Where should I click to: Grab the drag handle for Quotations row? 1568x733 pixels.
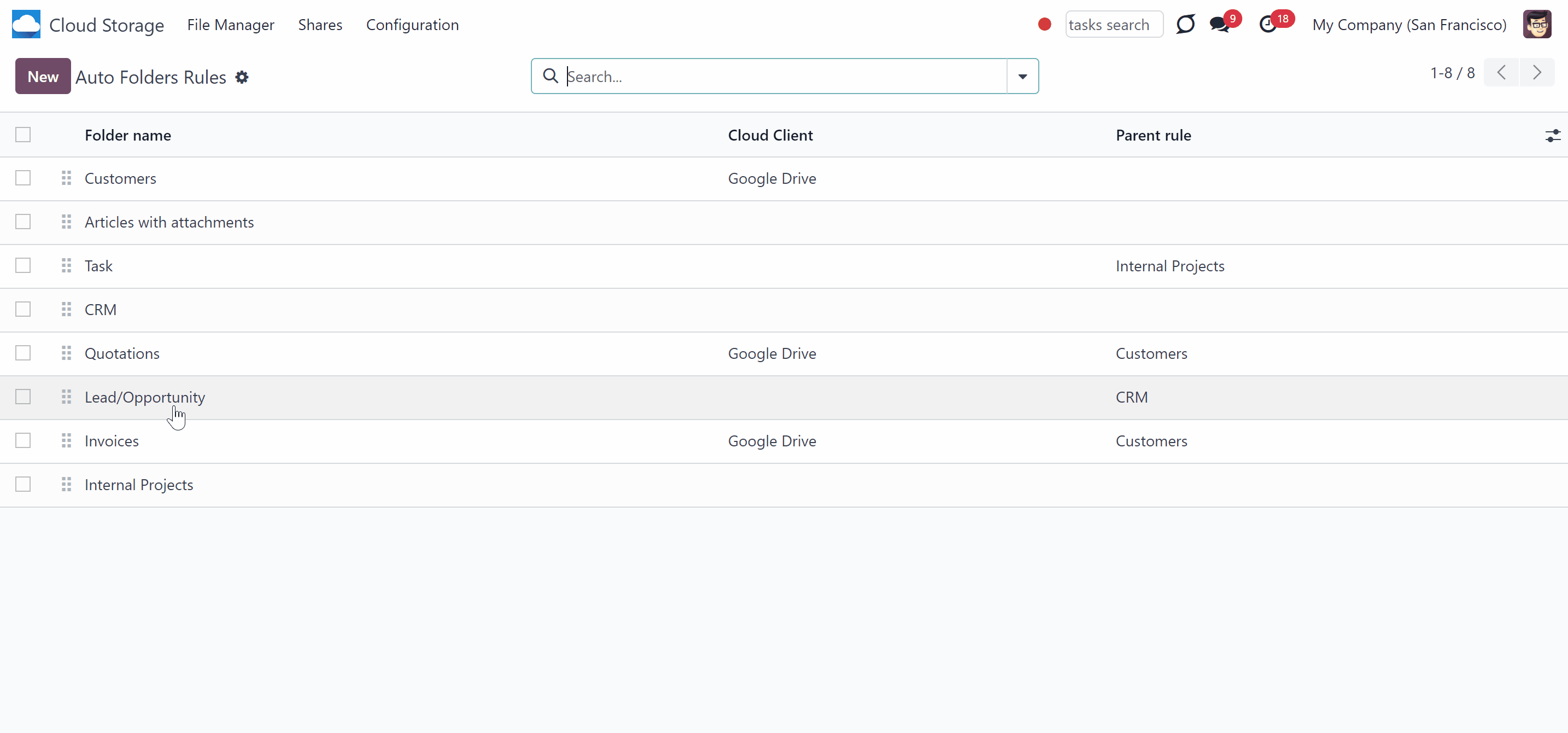coord(66,354)
